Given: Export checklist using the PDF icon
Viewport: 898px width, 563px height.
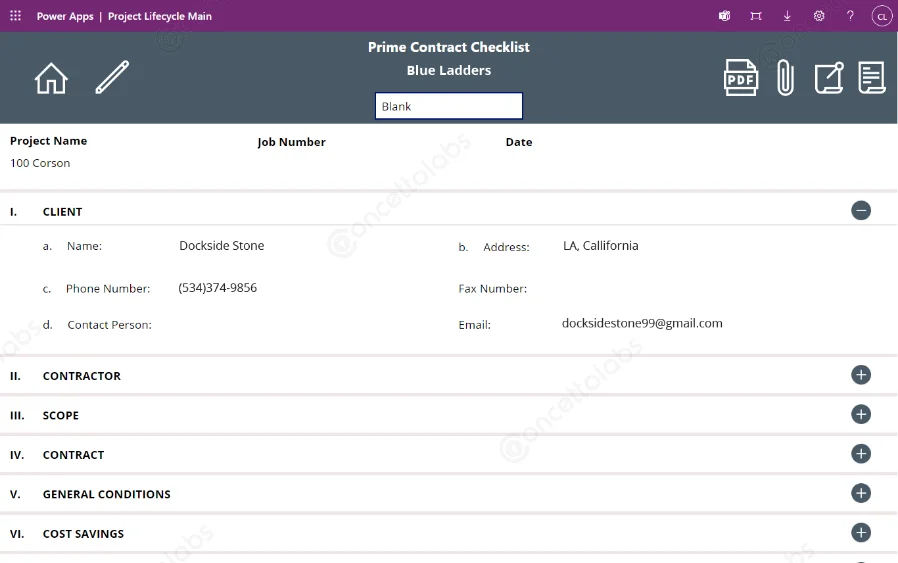Looking at the screenshot, I should tap(741, 78).
